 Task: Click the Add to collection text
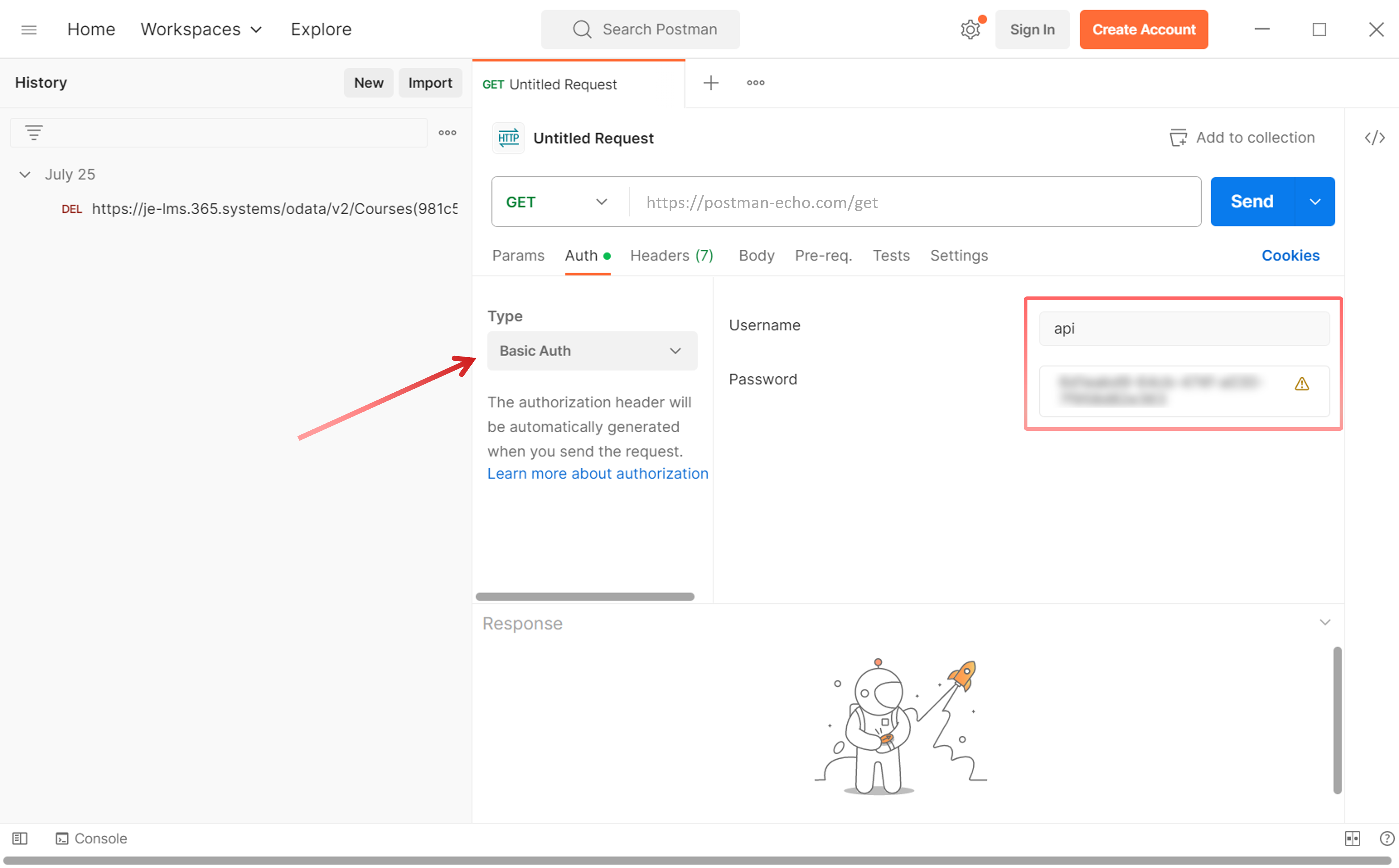point(1255,138)
